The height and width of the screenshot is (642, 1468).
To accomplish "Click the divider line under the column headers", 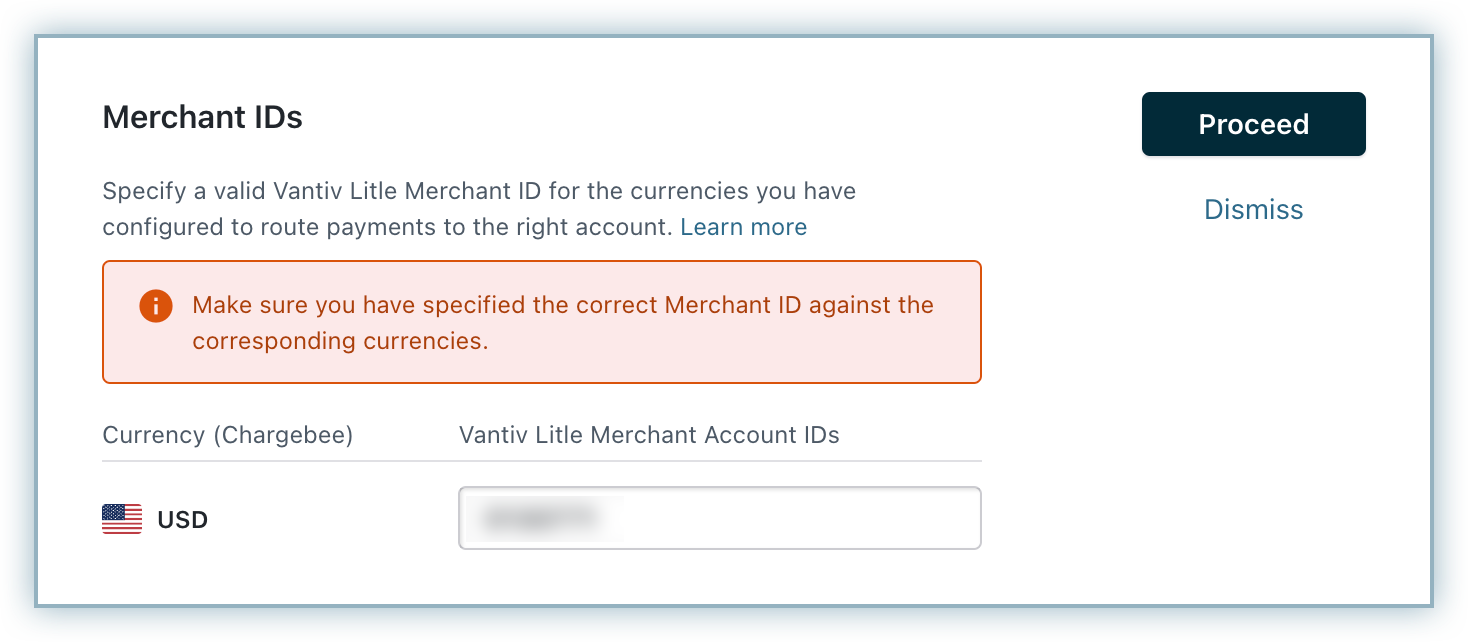I will [x=541, y=461].
